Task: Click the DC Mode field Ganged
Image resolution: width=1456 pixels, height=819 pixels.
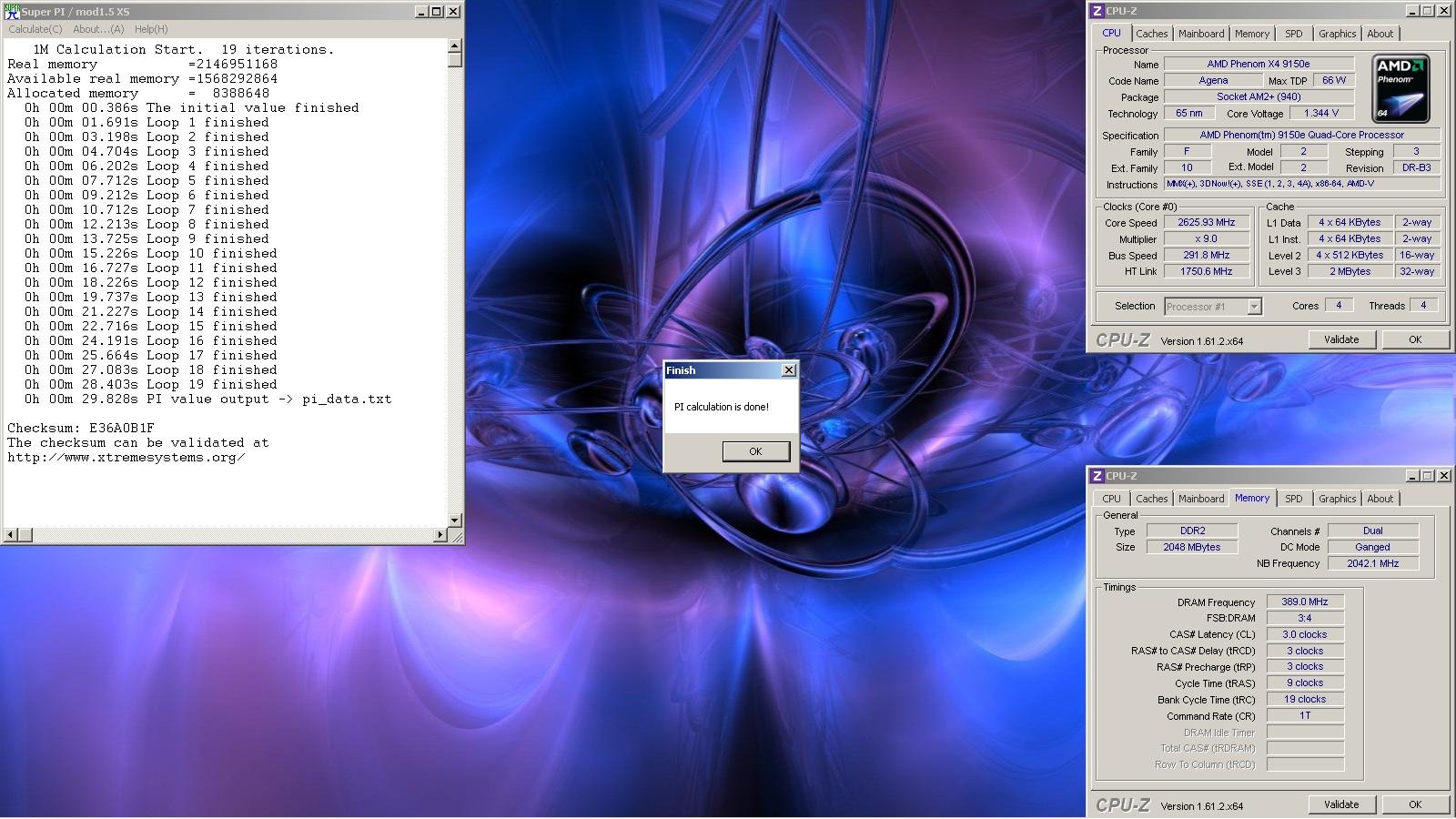Action: tap(1372, 547)
